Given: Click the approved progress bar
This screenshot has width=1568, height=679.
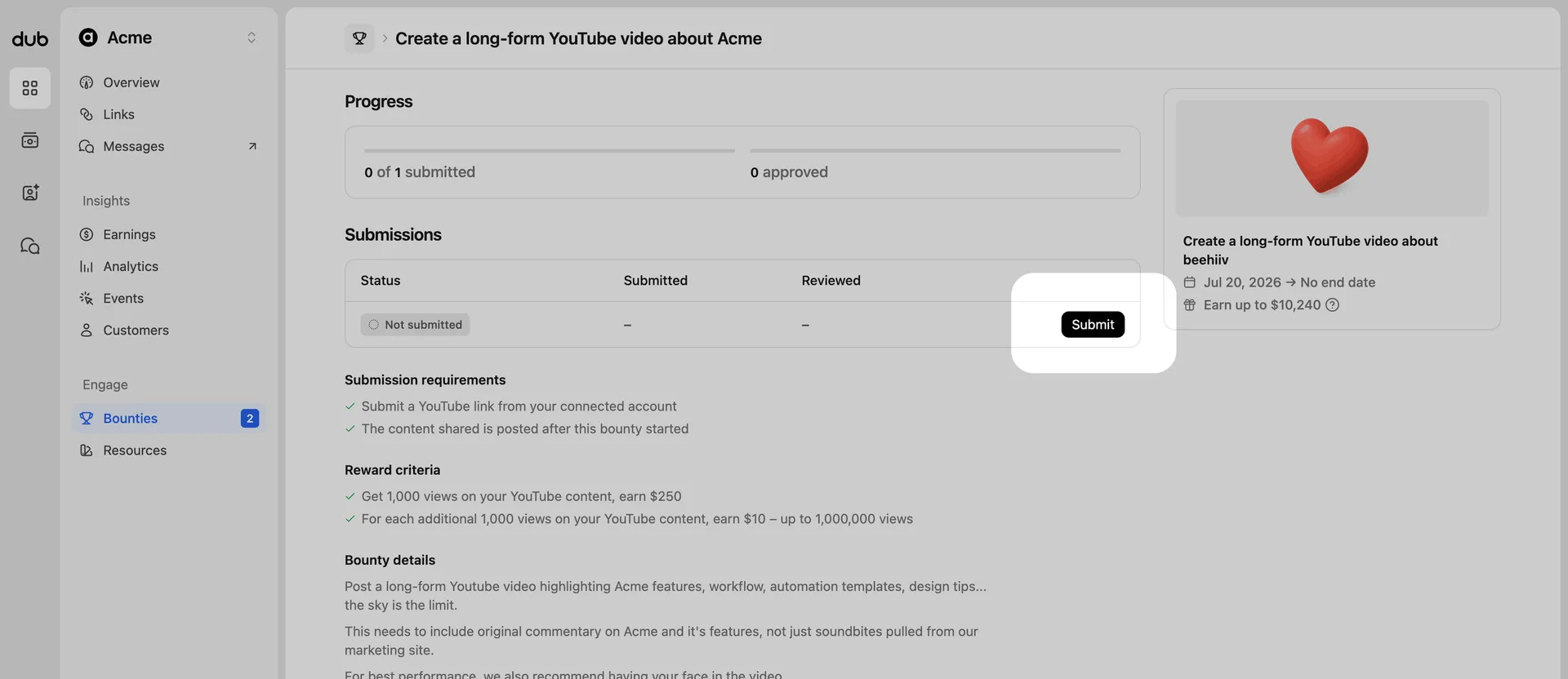Looking at the screenshot, I should 936,151.
